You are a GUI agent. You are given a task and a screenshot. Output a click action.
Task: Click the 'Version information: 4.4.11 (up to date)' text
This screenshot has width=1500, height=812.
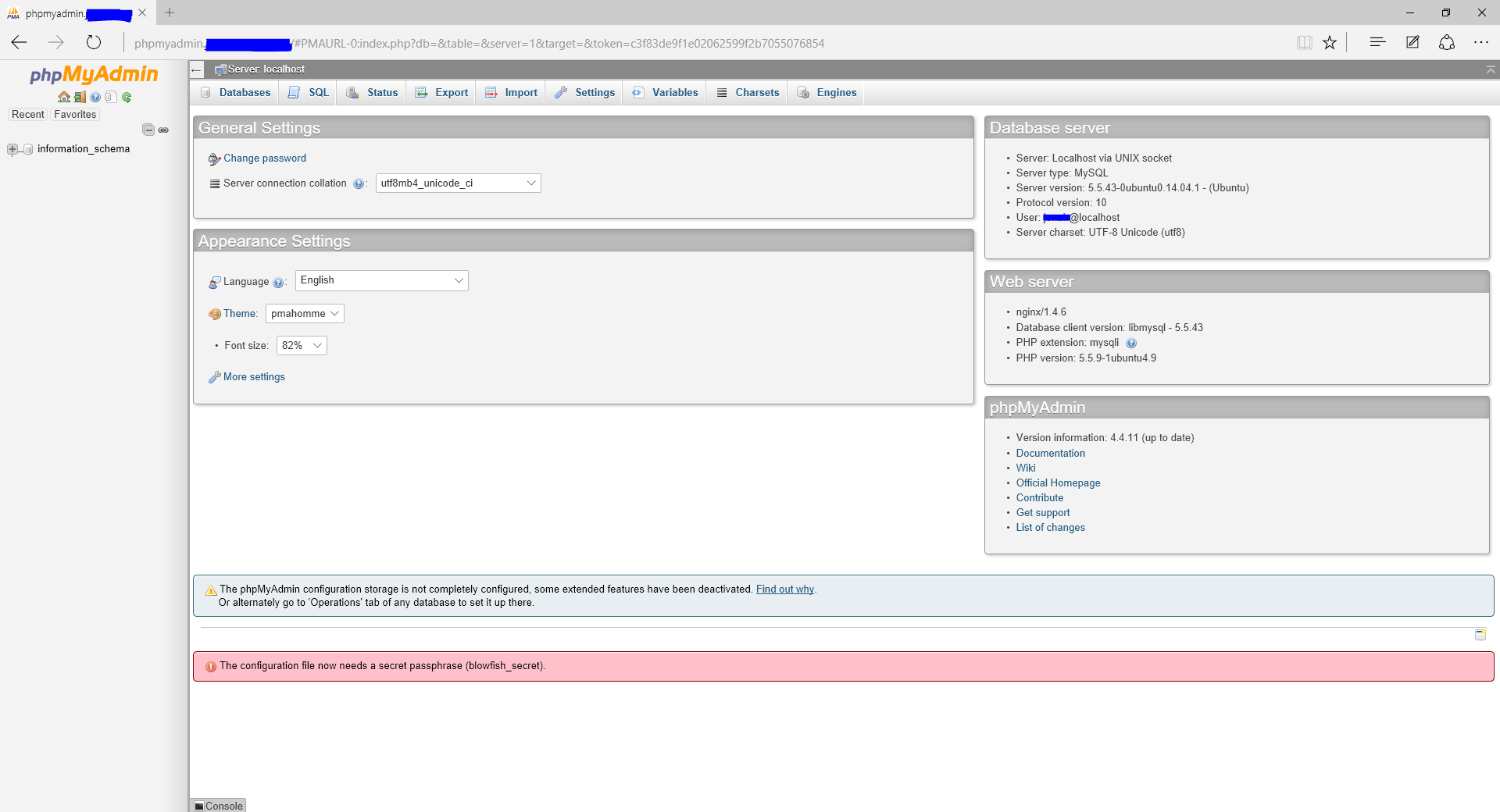[1105, 438]
